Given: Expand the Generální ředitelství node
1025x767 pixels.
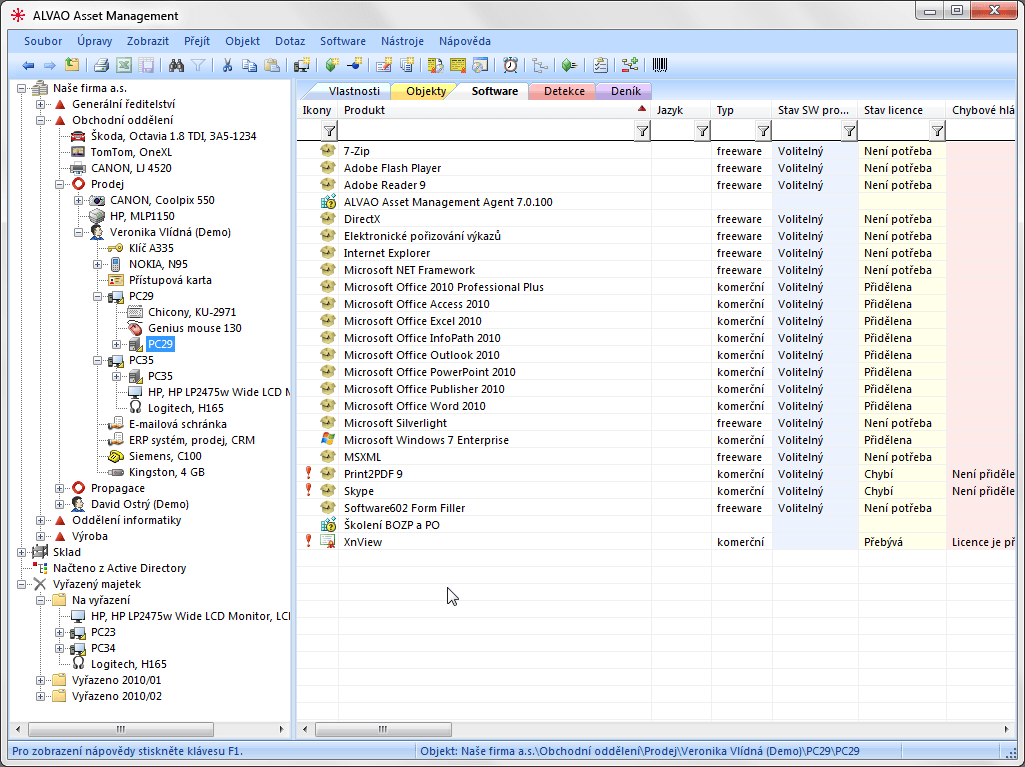Looking at the screenshot, I should click(x=41, y=105).
